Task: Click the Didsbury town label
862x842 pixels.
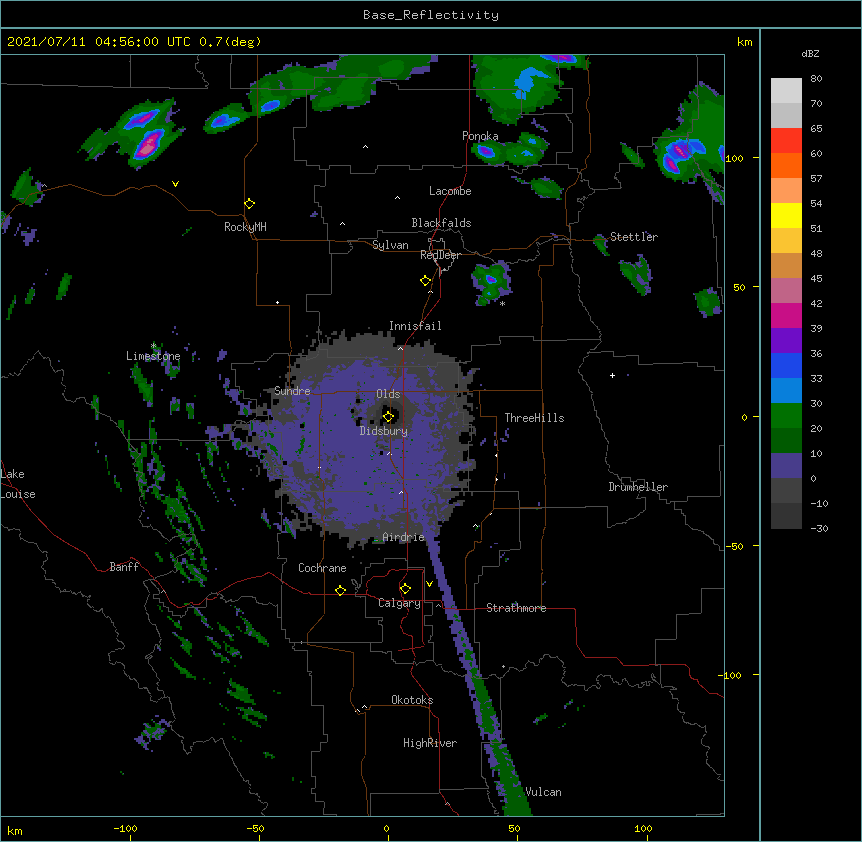Action: pyautogui.click(x=384, y=431)
